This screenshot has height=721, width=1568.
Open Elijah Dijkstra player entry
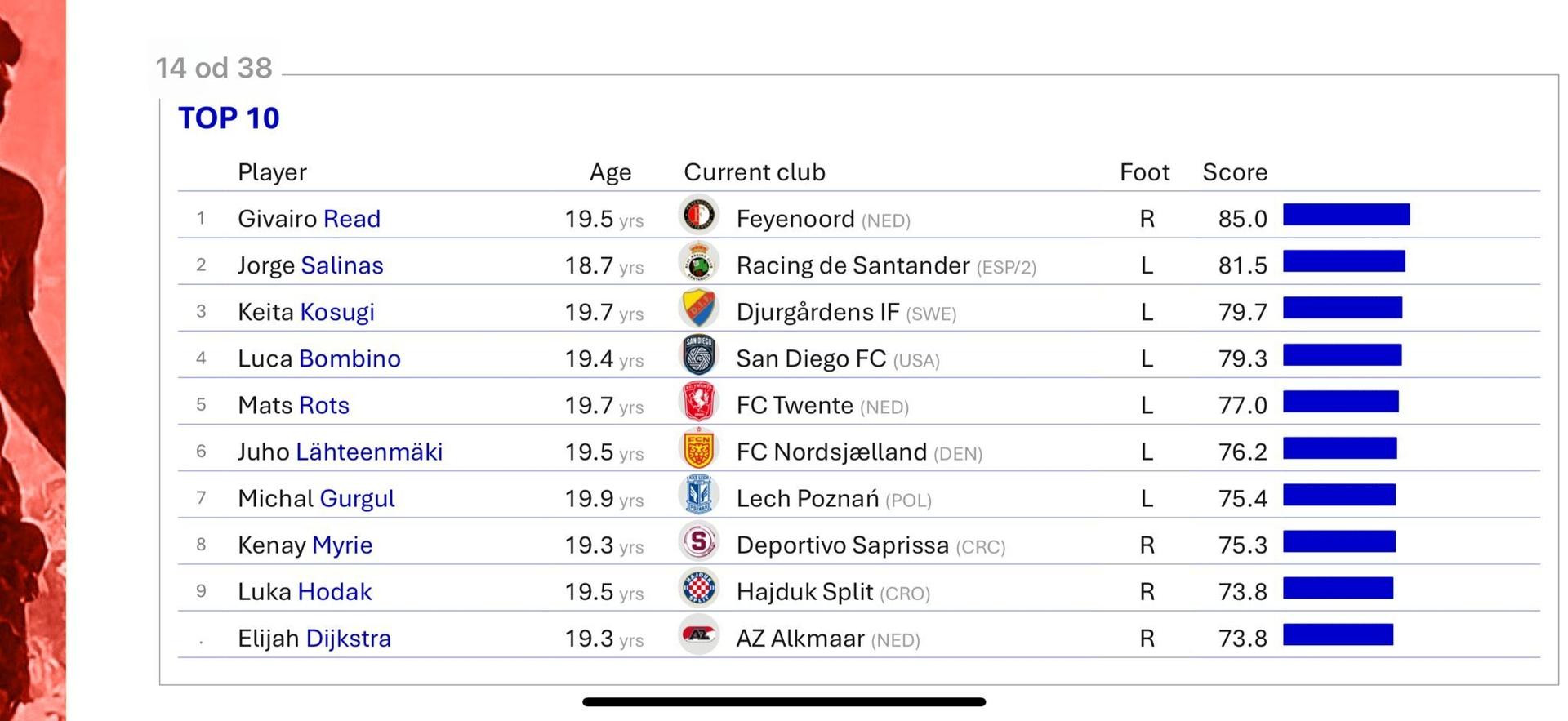point(314,638)
